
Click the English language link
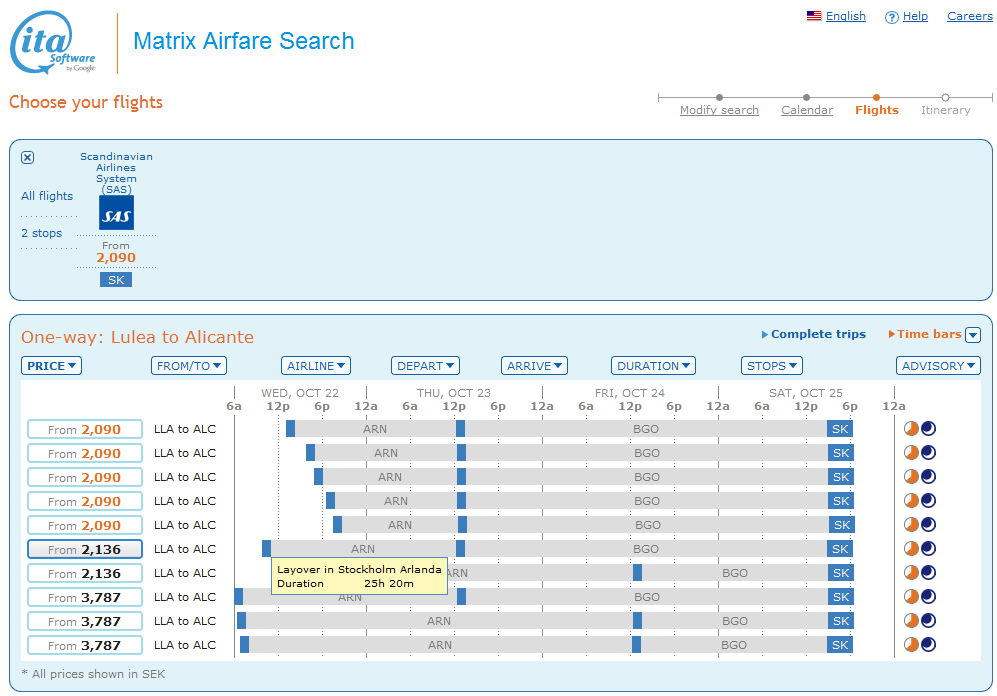[x=846, y=16]
